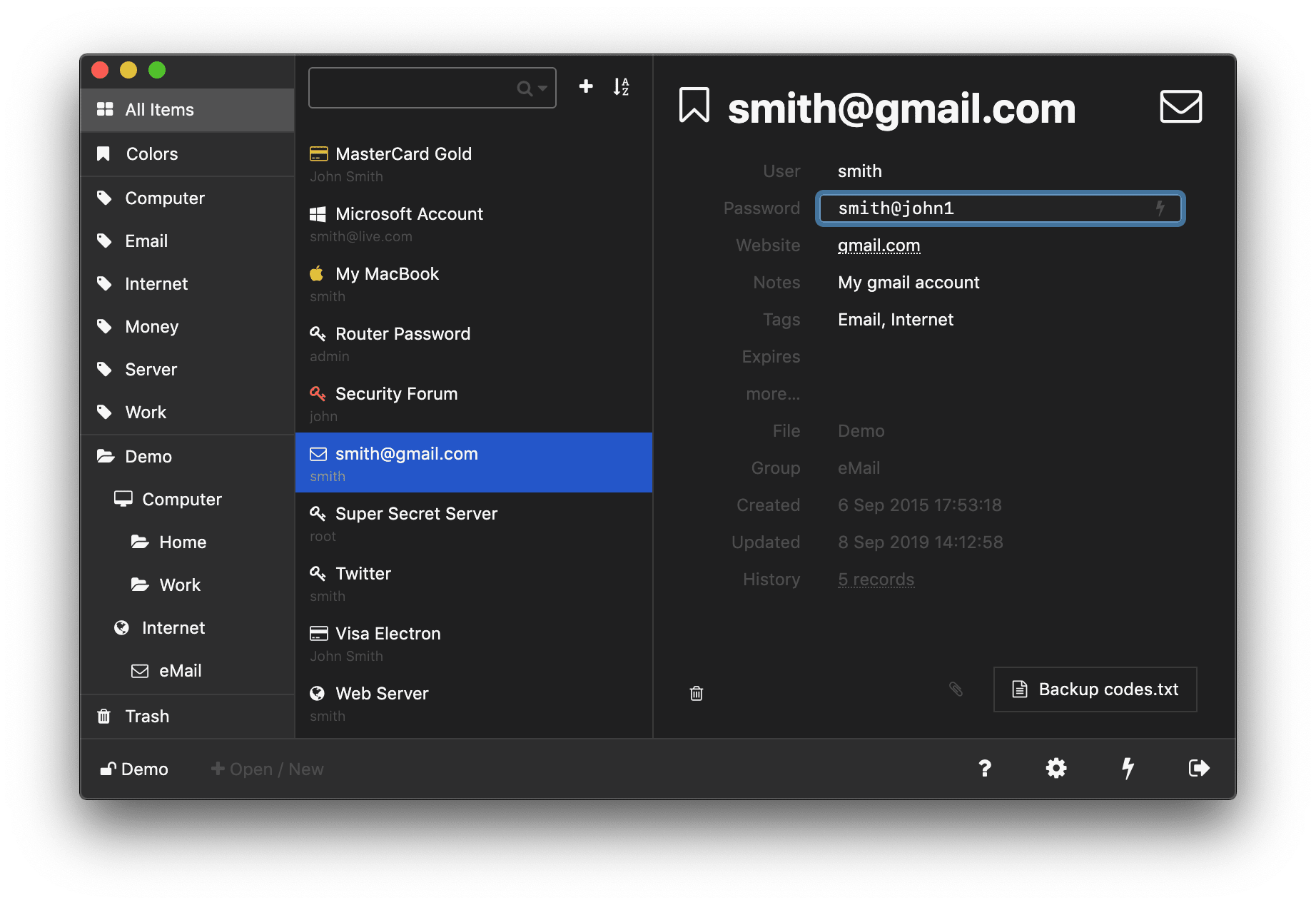Open the gmail.com website link
Screen dimensions: 1316x905
click(879, 246)
